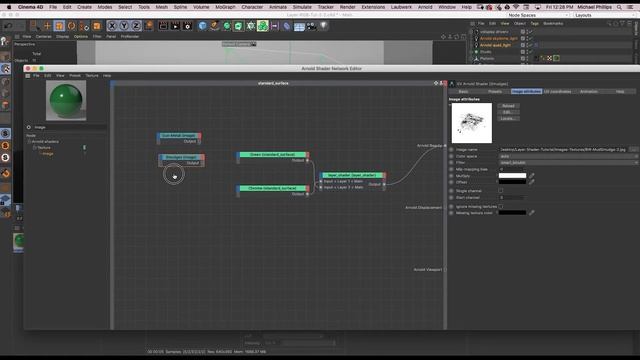Click the Render to Picture Viewer icon
The height and width of the screenshot is (360, 640).
point(175,26)
